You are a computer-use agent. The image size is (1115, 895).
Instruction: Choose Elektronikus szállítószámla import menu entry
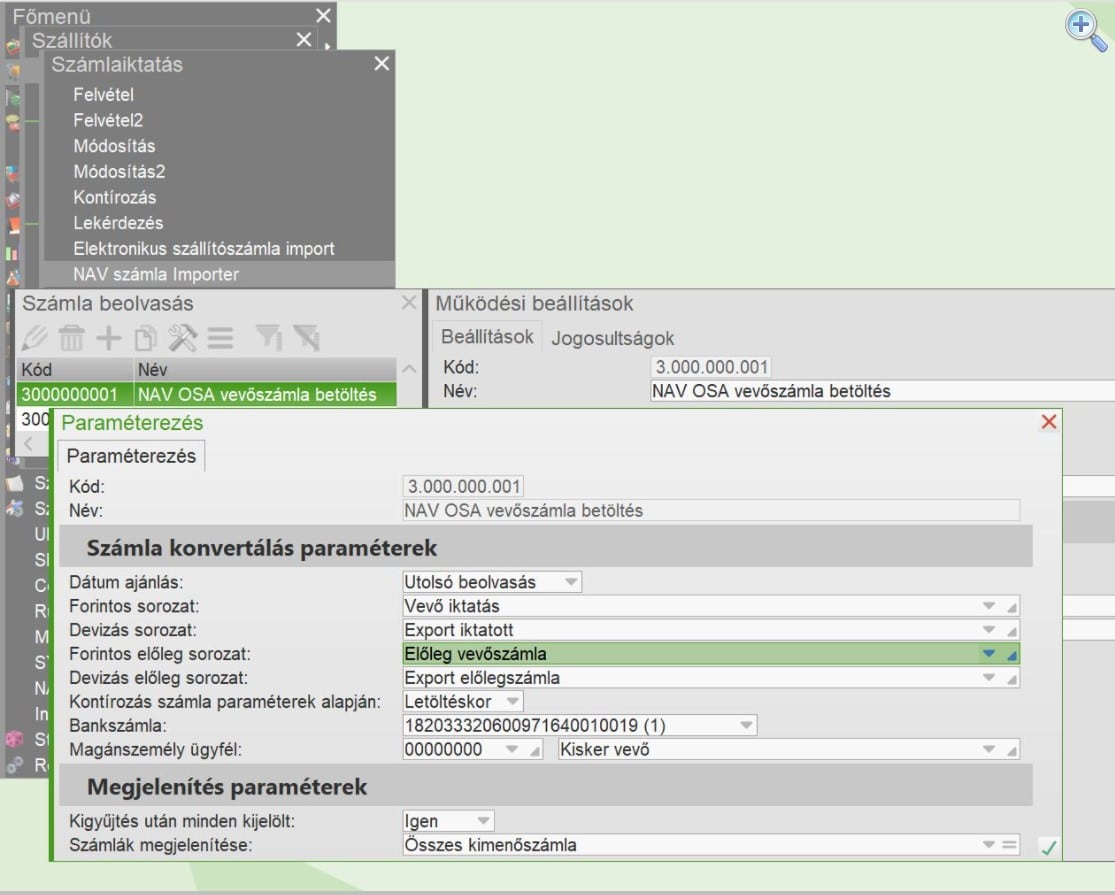click(x=204, y=248)
